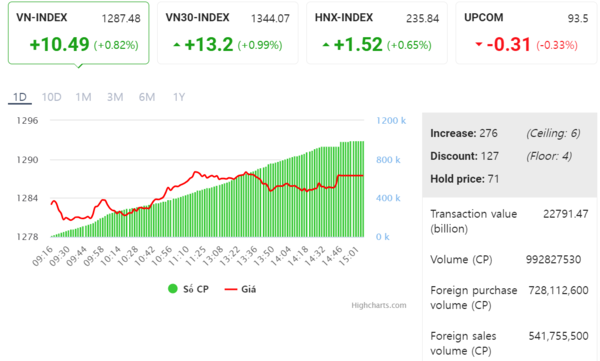Viewport: 600px width, 361px height.
Task: Click the red down arrow on UPCOM
Action: pyautogui.click(x=478, y=44)
